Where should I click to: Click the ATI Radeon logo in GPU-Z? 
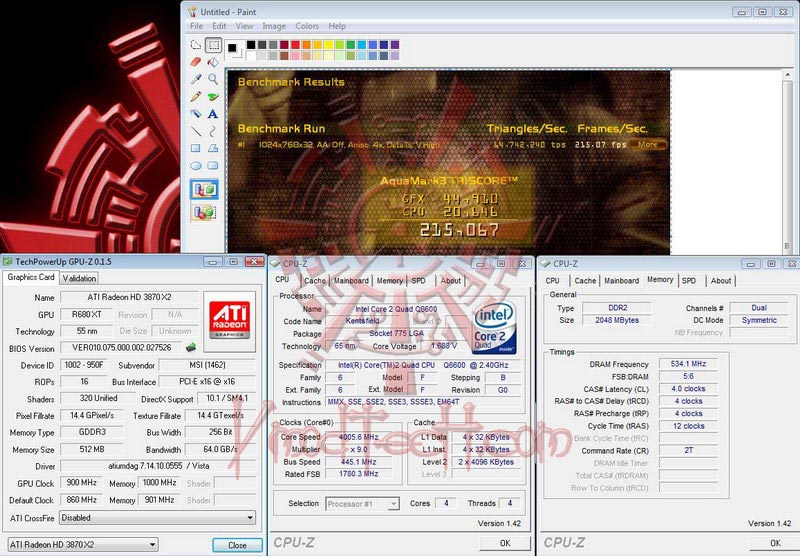coord(230,320)
